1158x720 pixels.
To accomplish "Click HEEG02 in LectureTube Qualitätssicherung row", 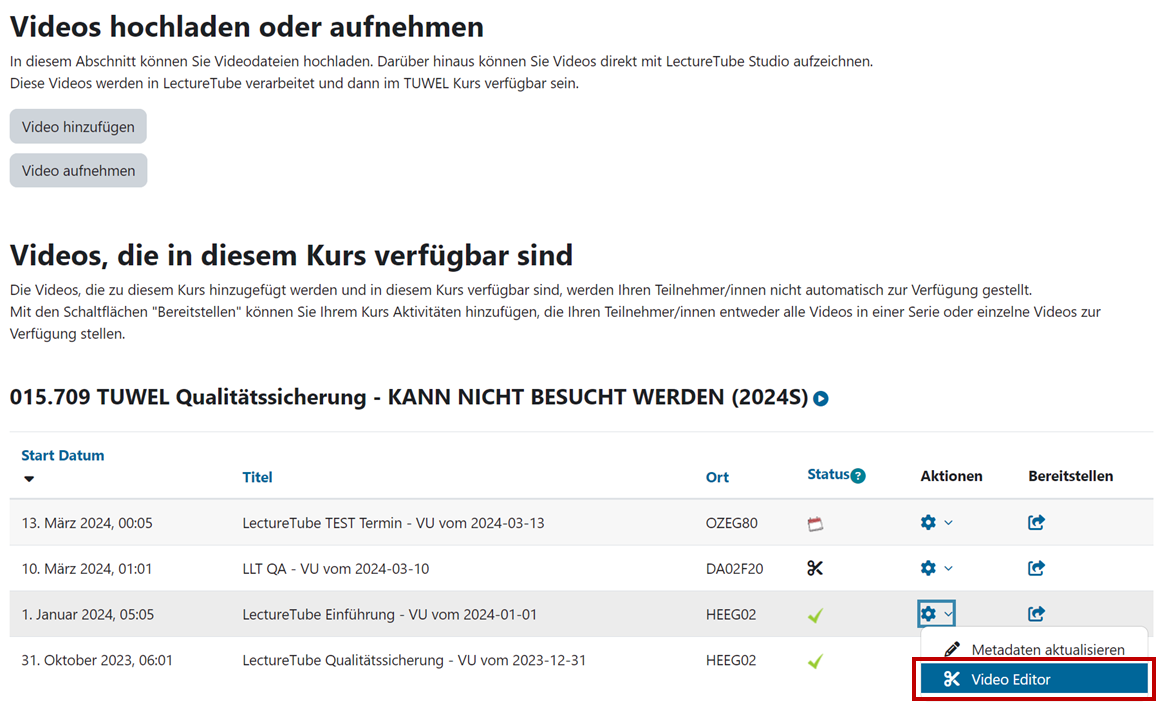I will point(731,661).
